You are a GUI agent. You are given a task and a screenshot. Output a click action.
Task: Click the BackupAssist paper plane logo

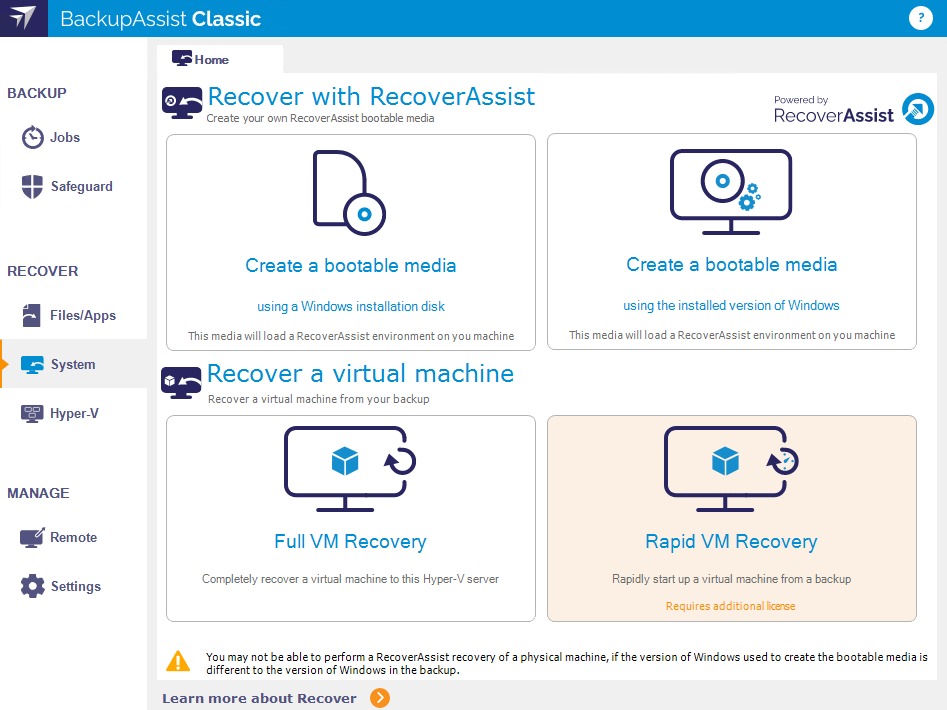[x=23, y=18]
